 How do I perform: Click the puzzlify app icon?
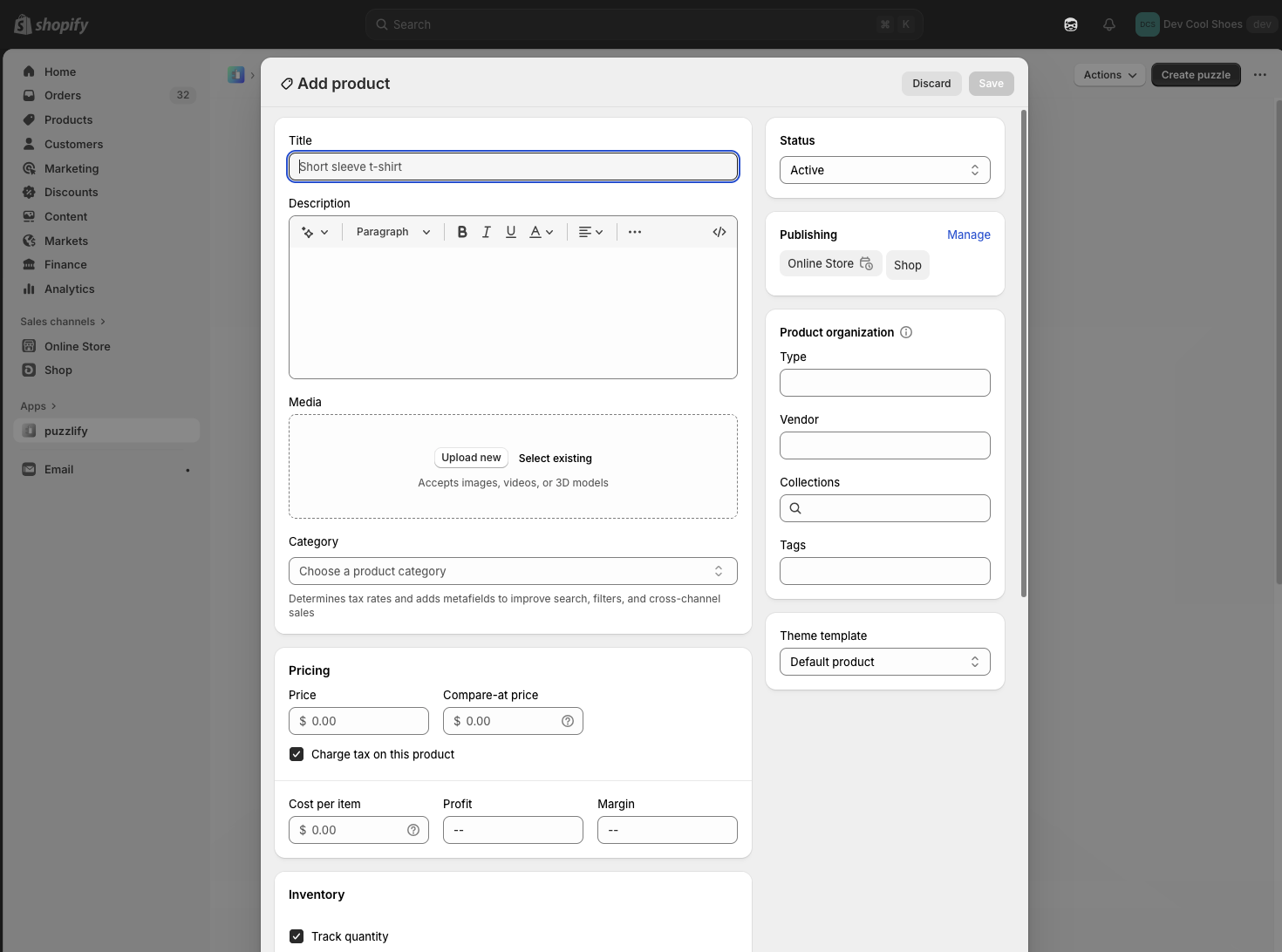(29, 431)
